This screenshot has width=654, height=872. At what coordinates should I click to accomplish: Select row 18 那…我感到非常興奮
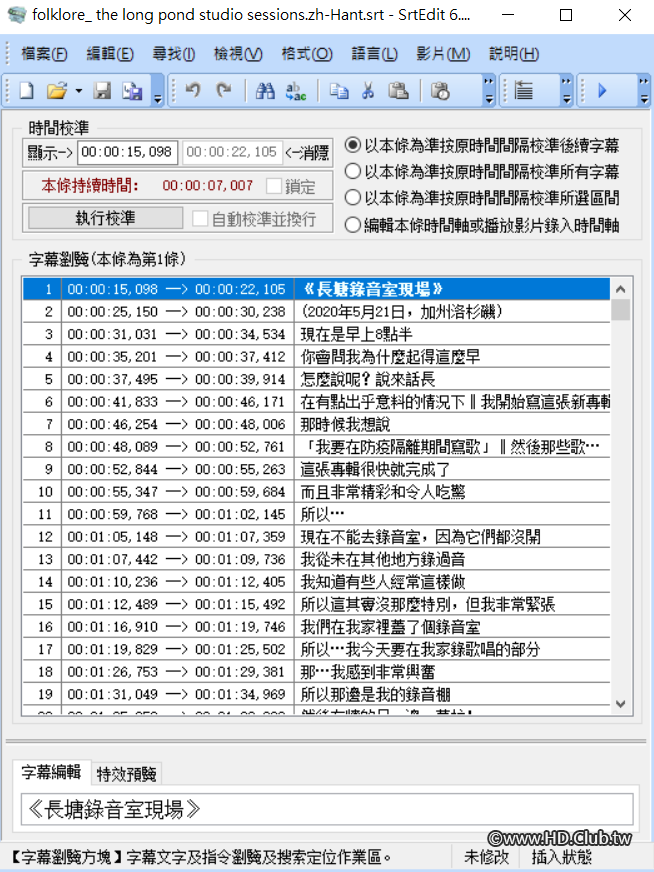316,672
